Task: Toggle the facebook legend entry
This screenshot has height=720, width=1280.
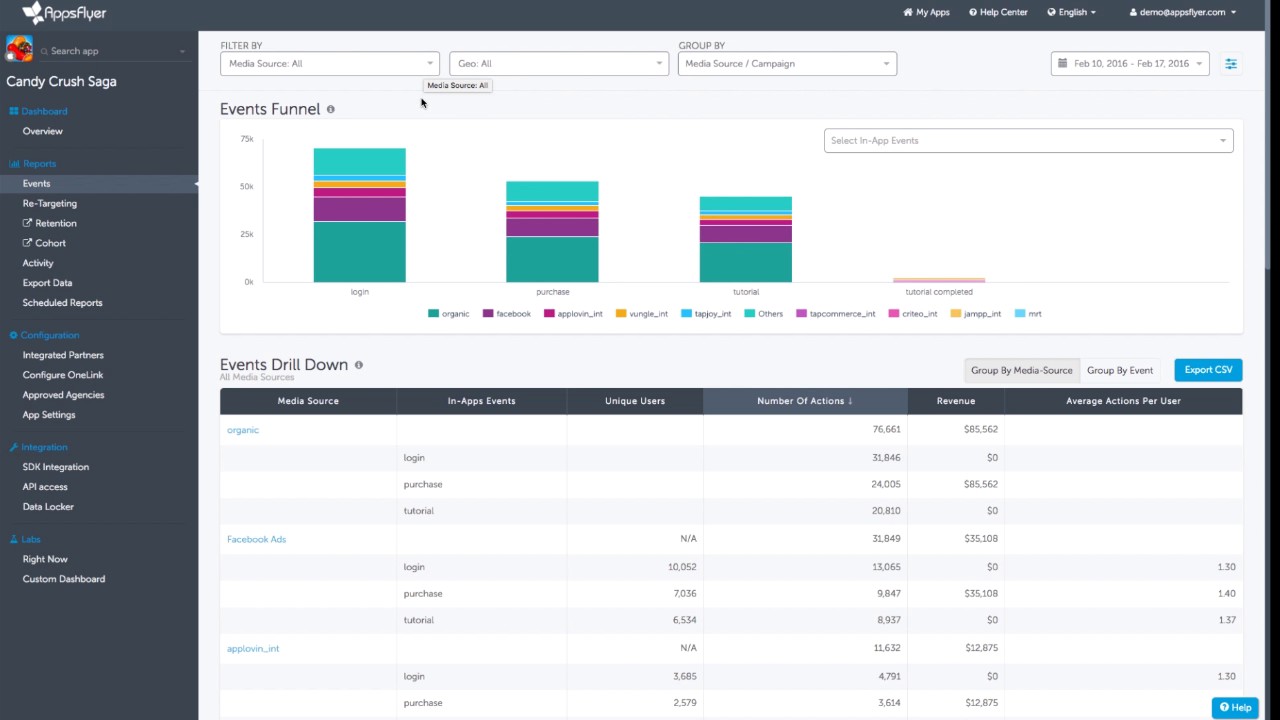Action: pos(507,314)
